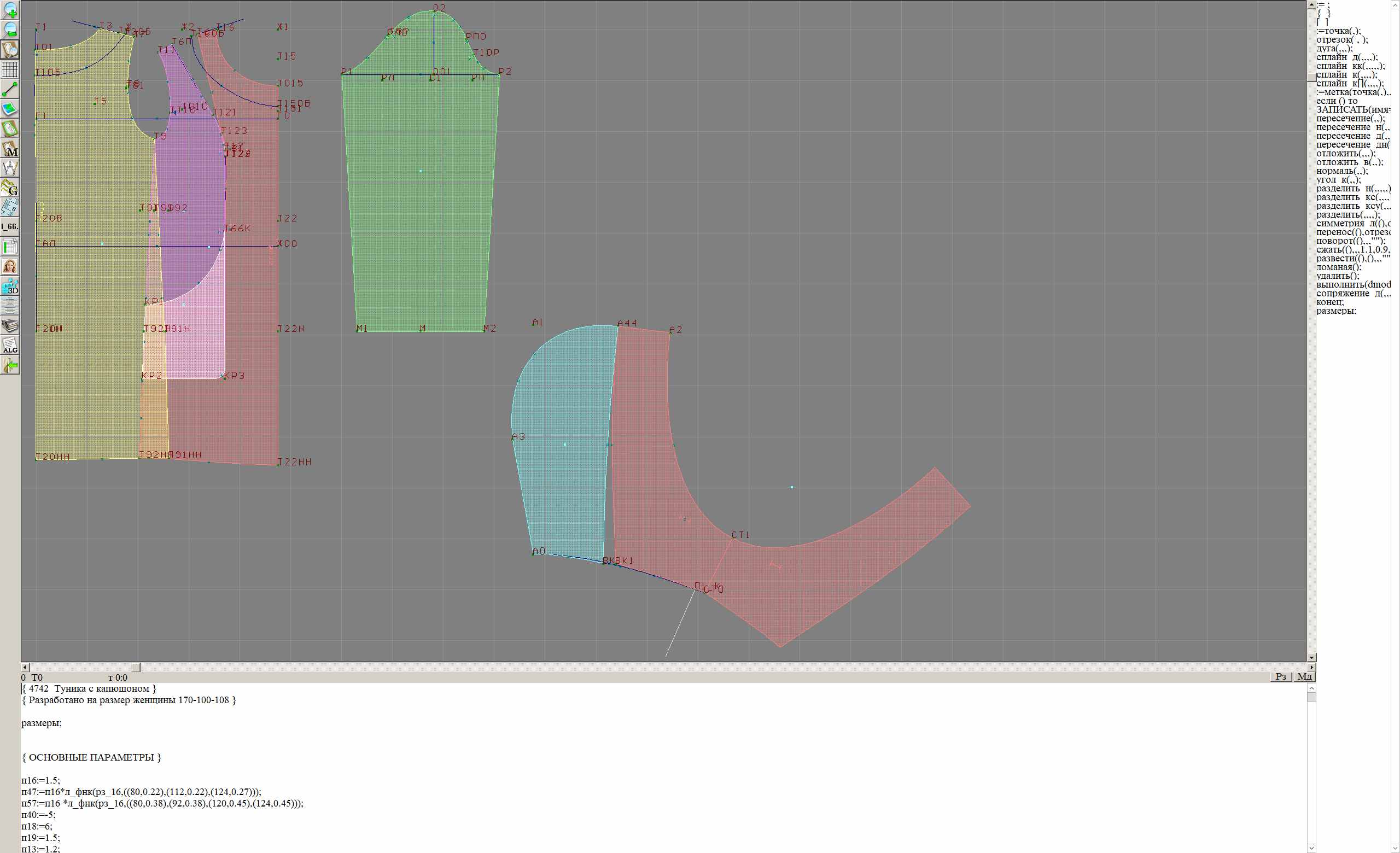This screenshot has height=853, width=1400.
Task: Switch to the Рз tab
Action: [x=1281, y=676]
